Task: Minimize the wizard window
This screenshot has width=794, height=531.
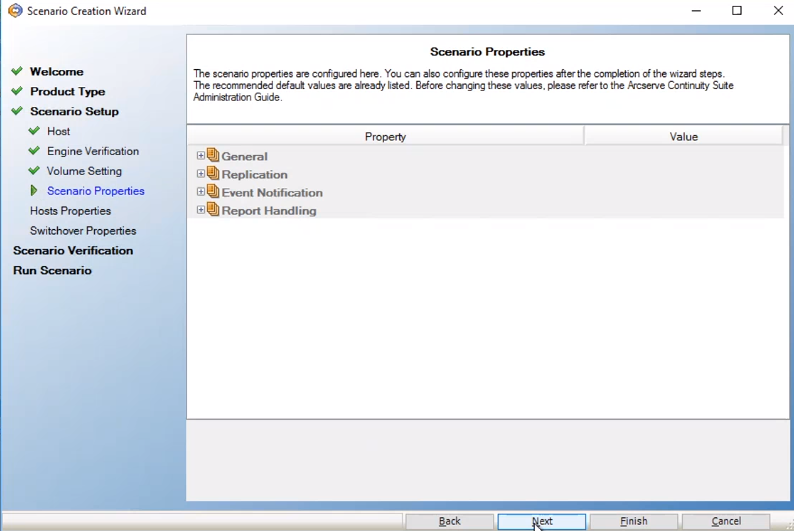Action: [696, 11]
